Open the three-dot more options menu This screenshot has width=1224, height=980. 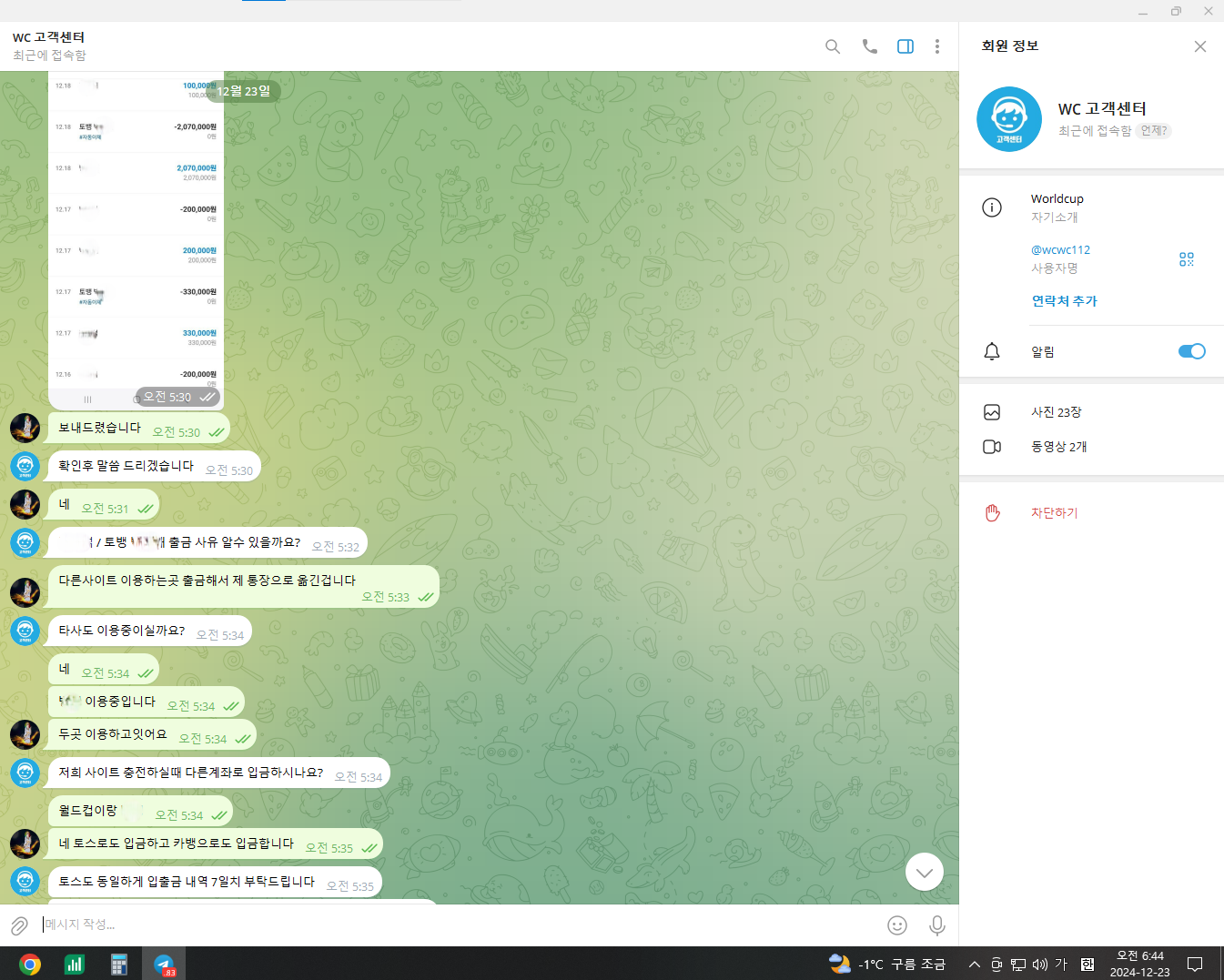tap(936, 46)
